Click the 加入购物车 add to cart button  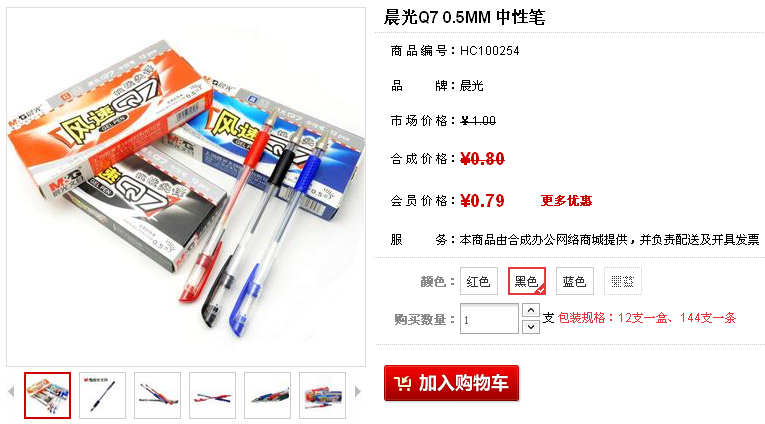point(451,383)
